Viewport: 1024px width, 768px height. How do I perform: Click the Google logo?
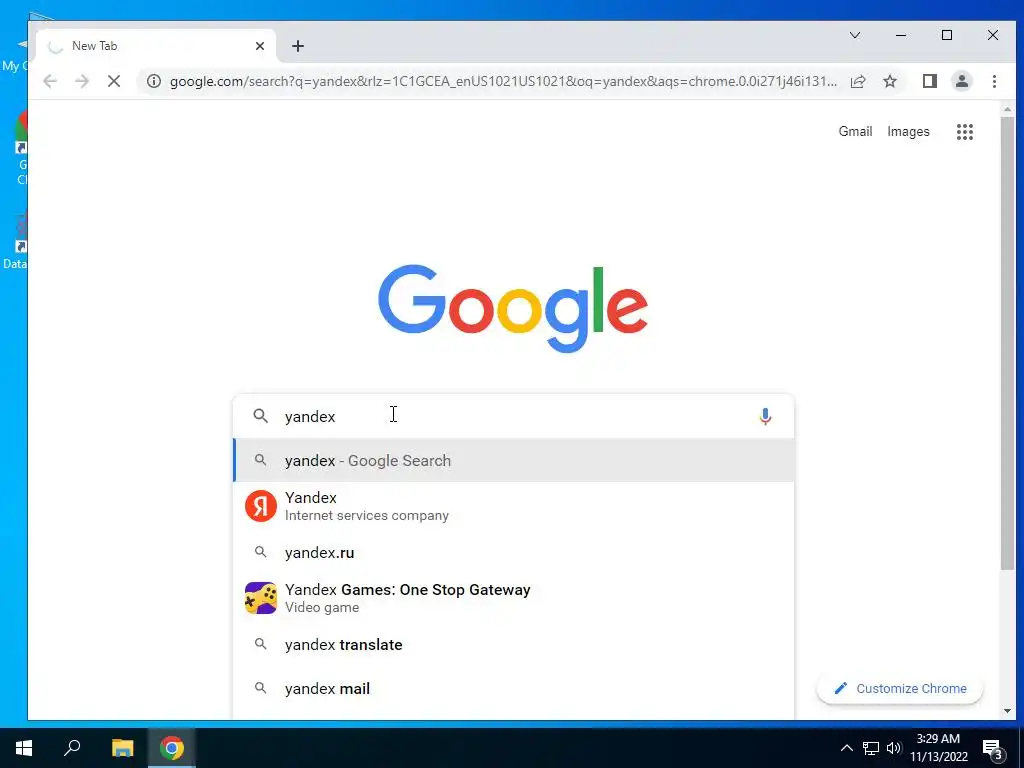tap(513, 308)
